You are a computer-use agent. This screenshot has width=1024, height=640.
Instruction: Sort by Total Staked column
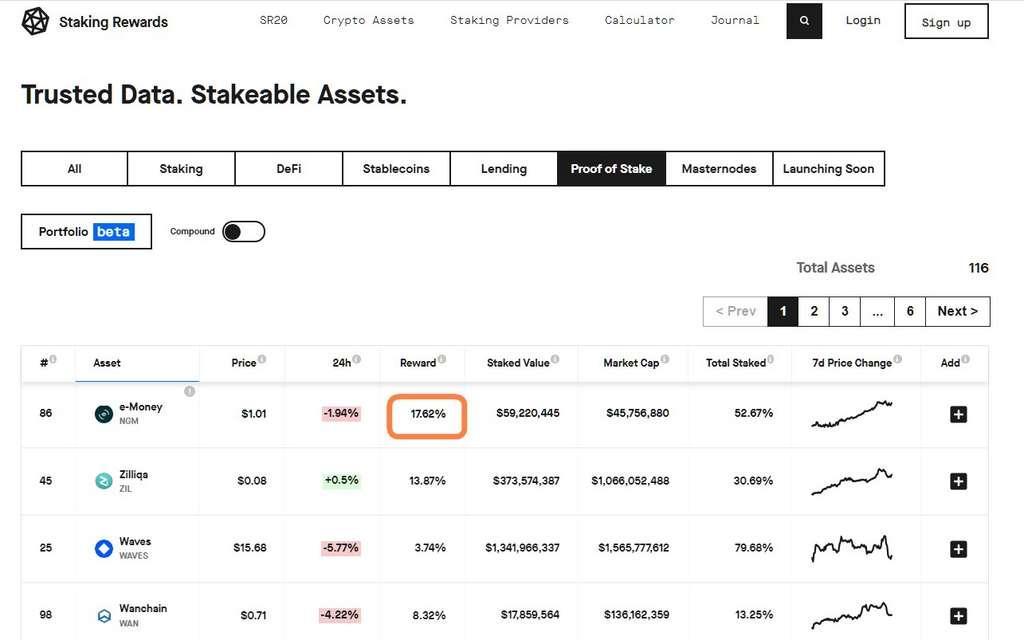pyautogui.click(x=735, y=363)
